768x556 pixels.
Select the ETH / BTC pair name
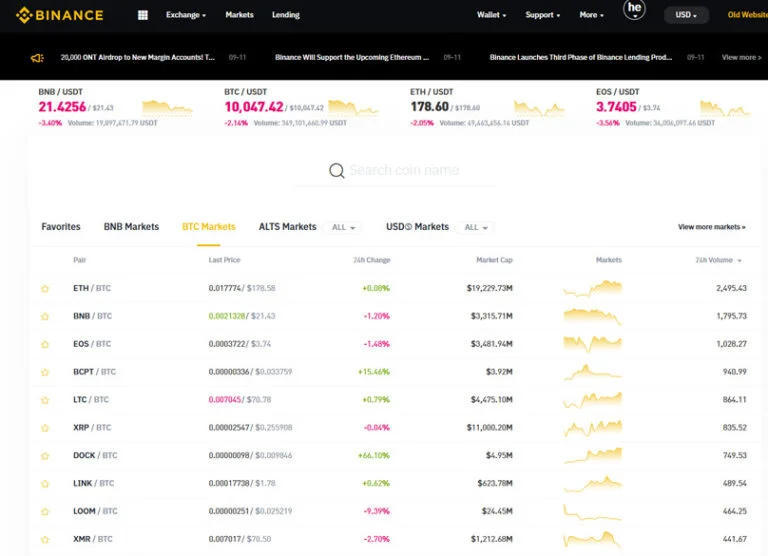92,289
